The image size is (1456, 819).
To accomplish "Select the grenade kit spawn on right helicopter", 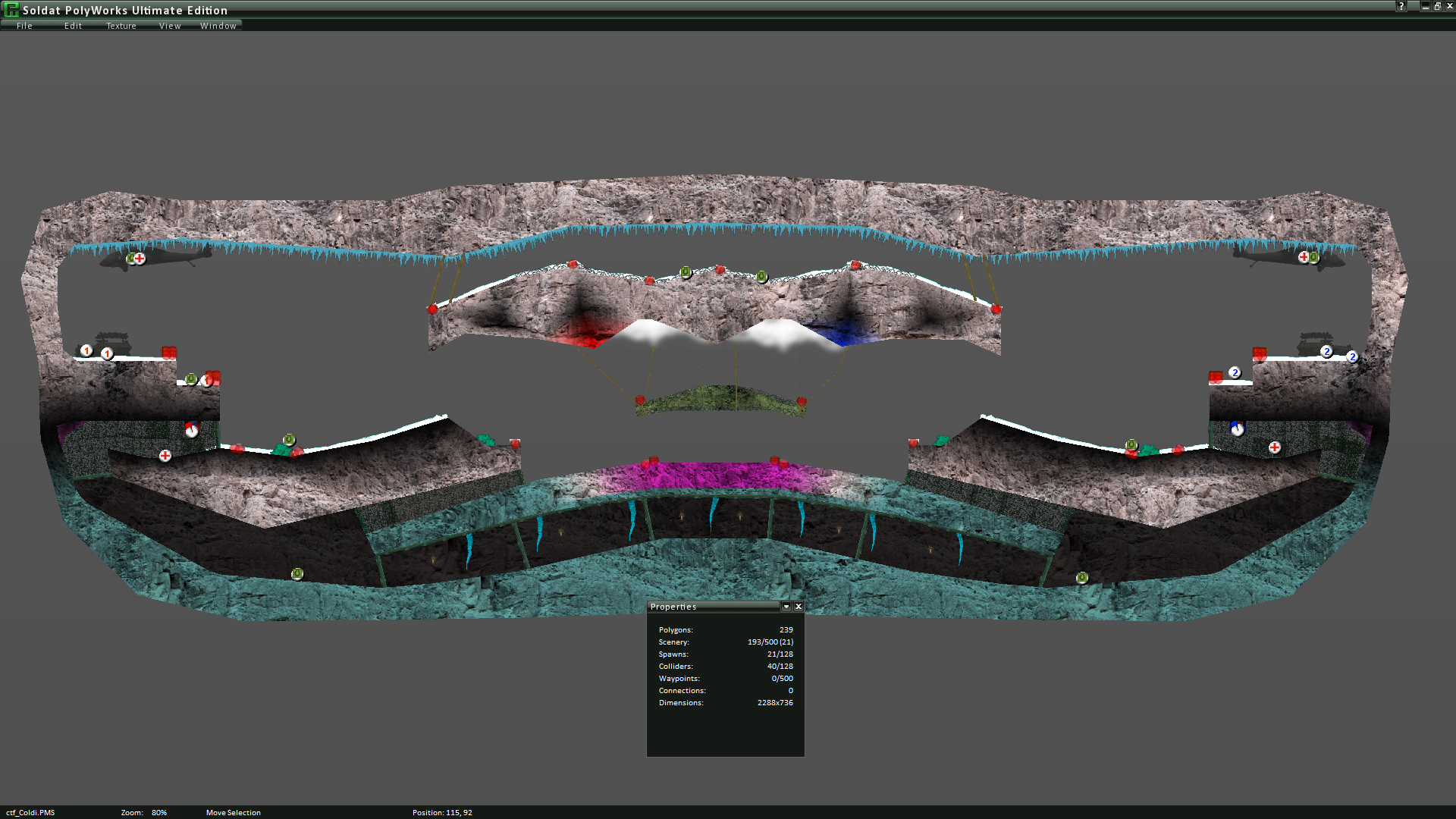I will [x=1314, y=258].
